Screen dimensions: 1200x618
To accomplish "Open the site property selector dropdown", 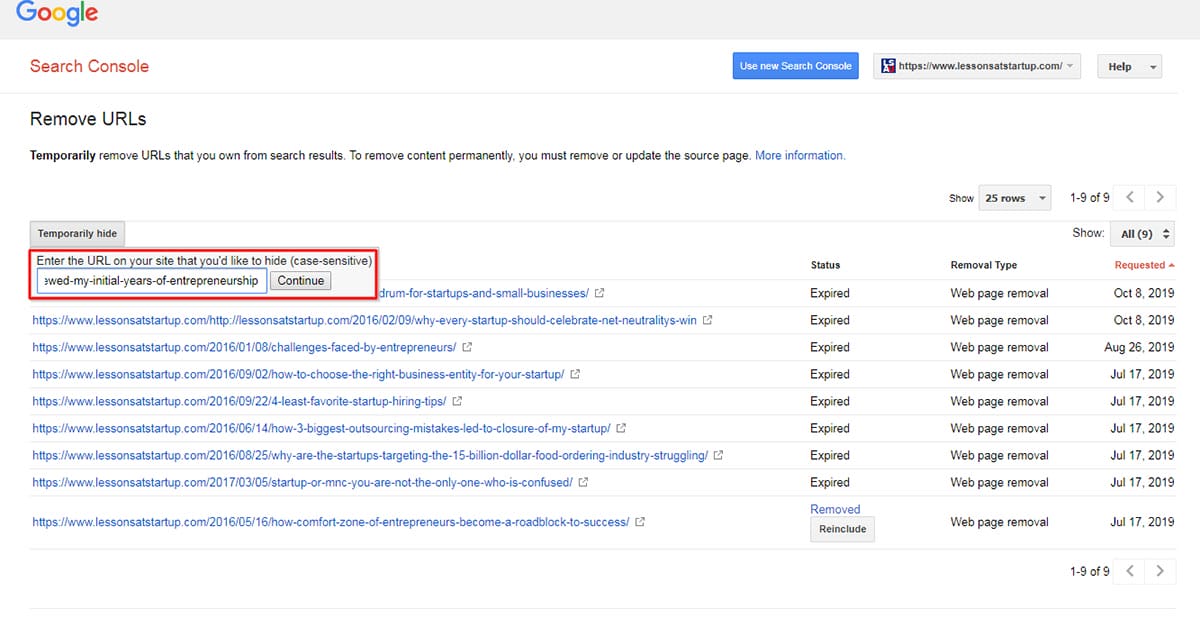I will (978, 67).
